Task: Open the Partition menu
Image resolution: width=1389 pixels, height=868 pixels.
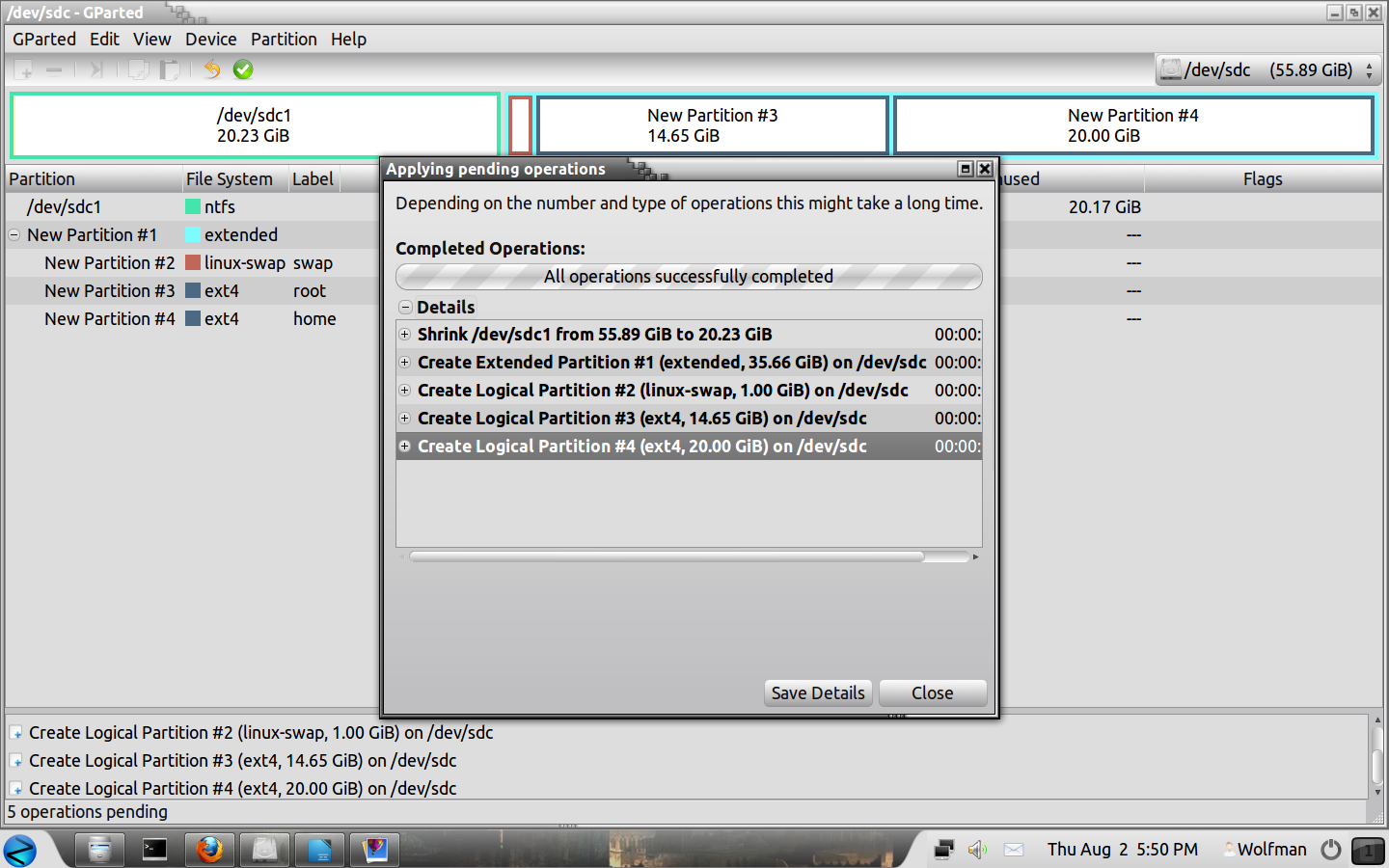Action: click(x=284, y=40)
